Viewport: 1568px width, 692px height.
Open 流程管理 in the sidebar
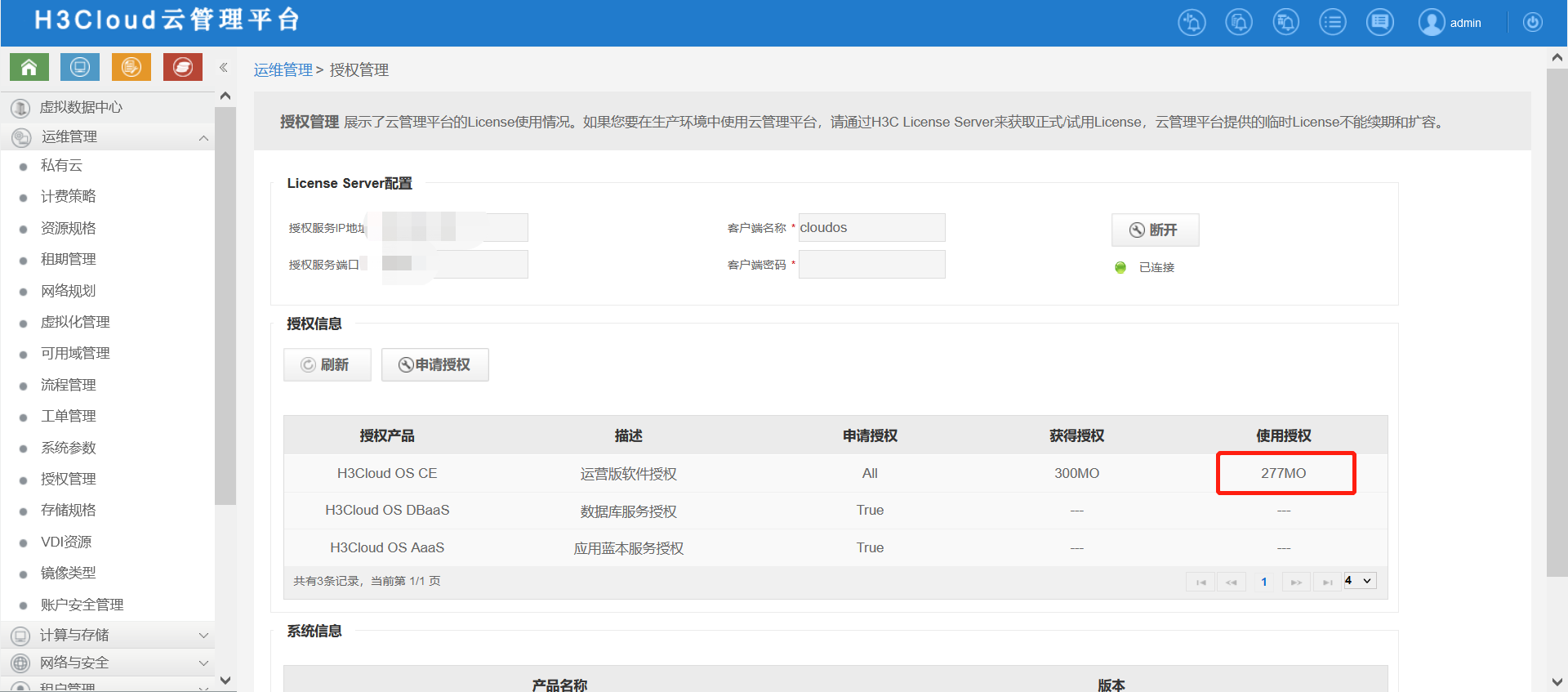click(69, 386)
